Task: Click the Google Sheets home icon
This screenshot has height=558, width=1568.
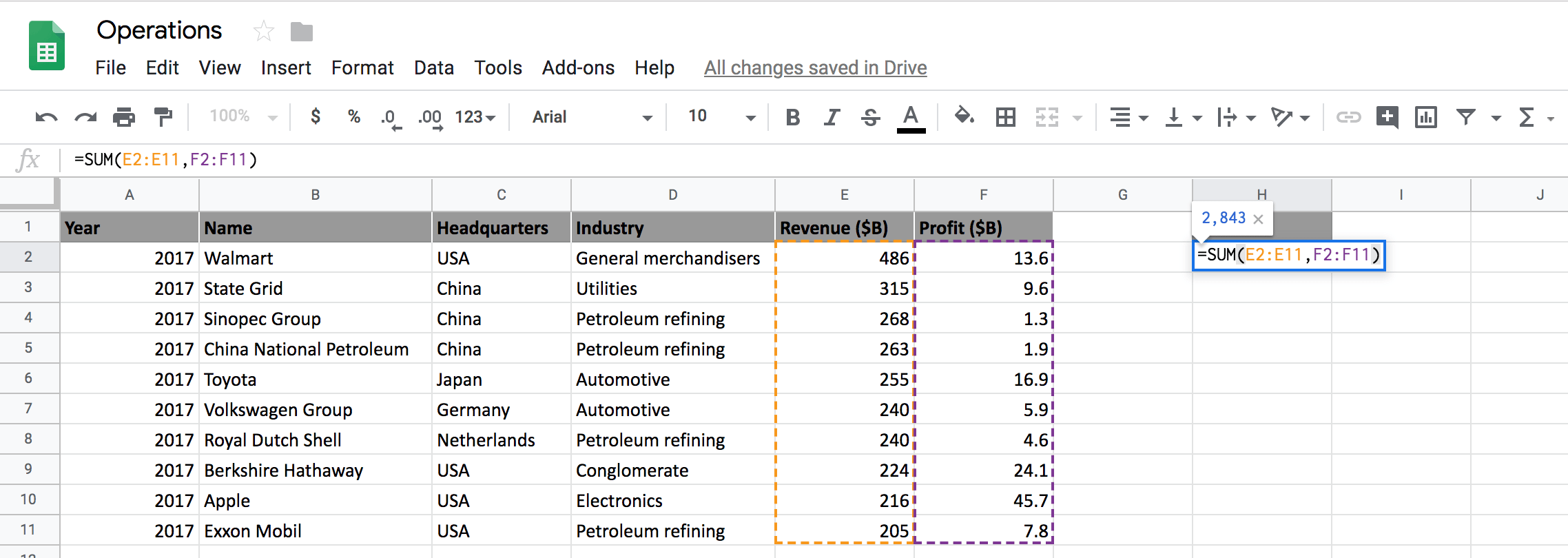Action: pyautogui.click(x=47, y=45)
